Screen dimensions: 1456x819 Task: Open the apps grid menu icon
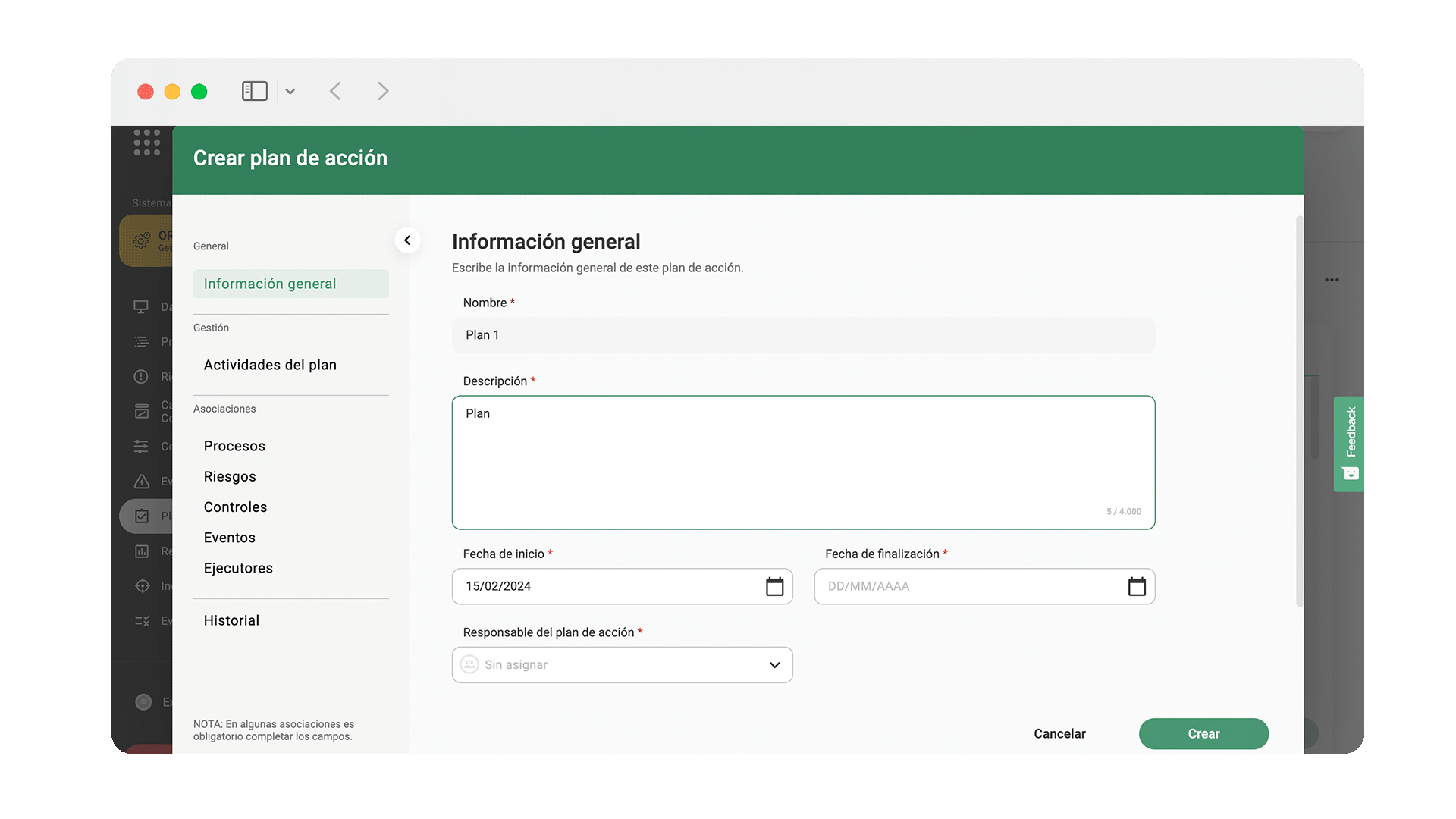[147, 142]
